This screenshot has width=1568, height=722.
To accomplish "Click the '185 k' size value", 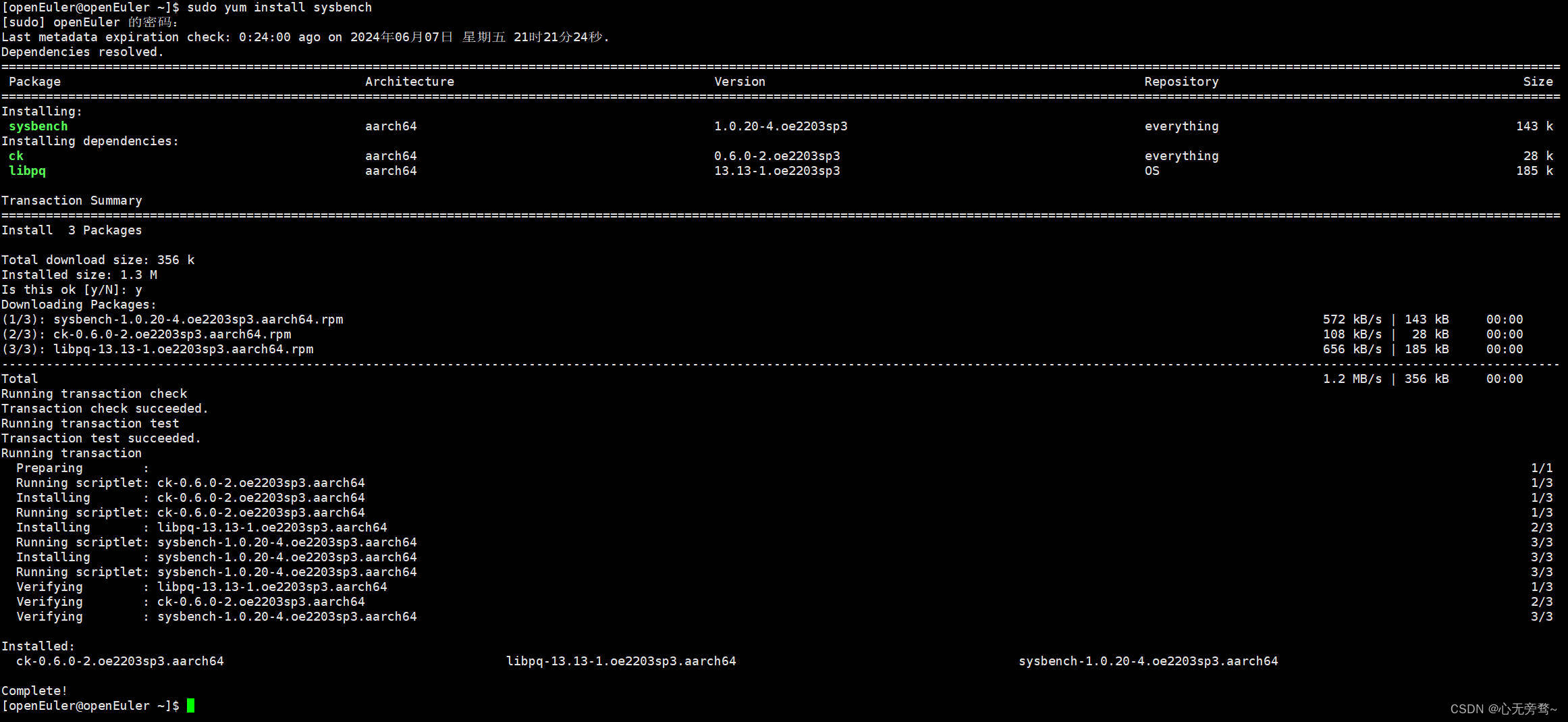I will tap(1534, 171).
